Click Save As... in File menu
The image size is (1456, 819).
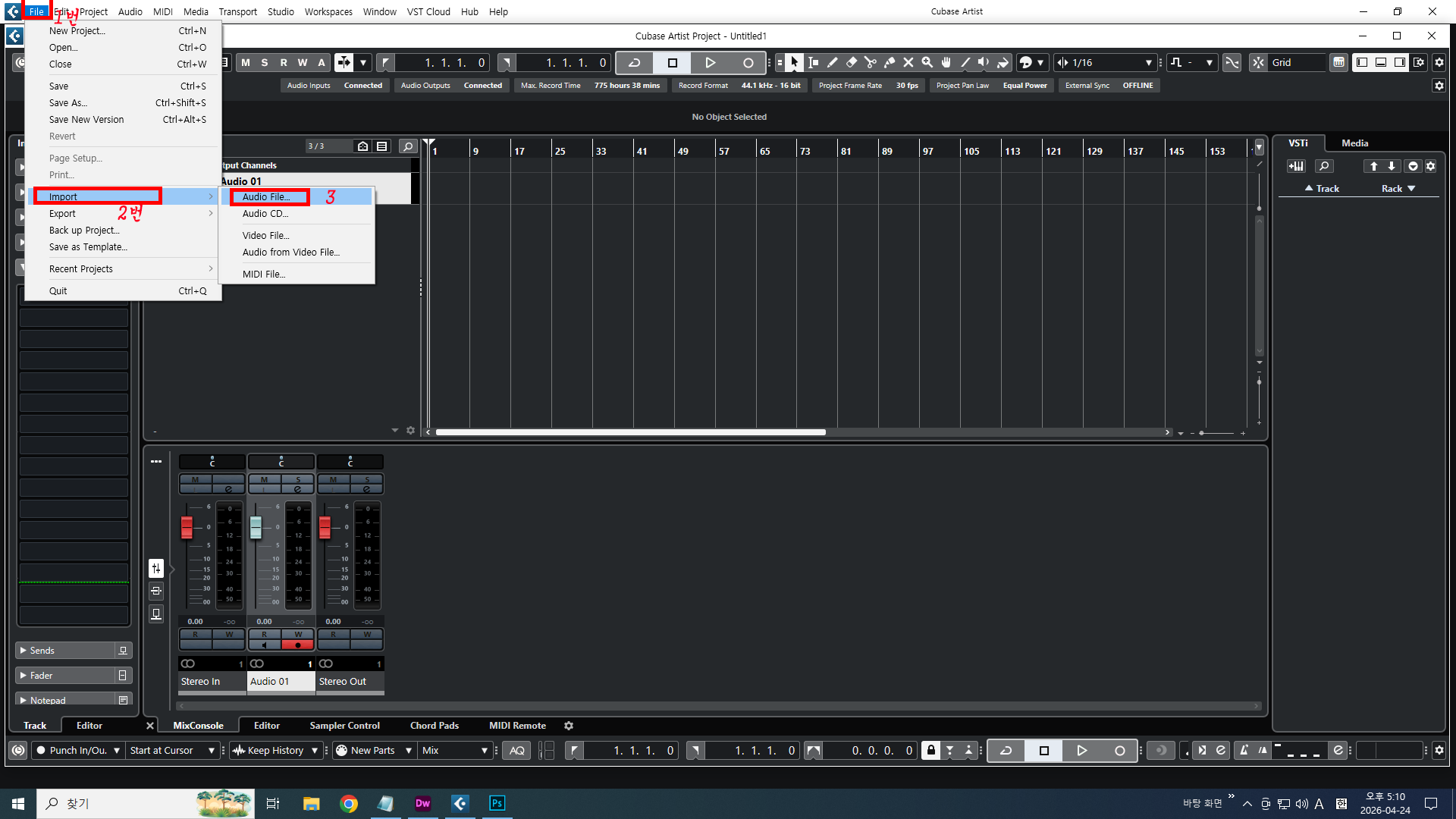click(124, 103)
